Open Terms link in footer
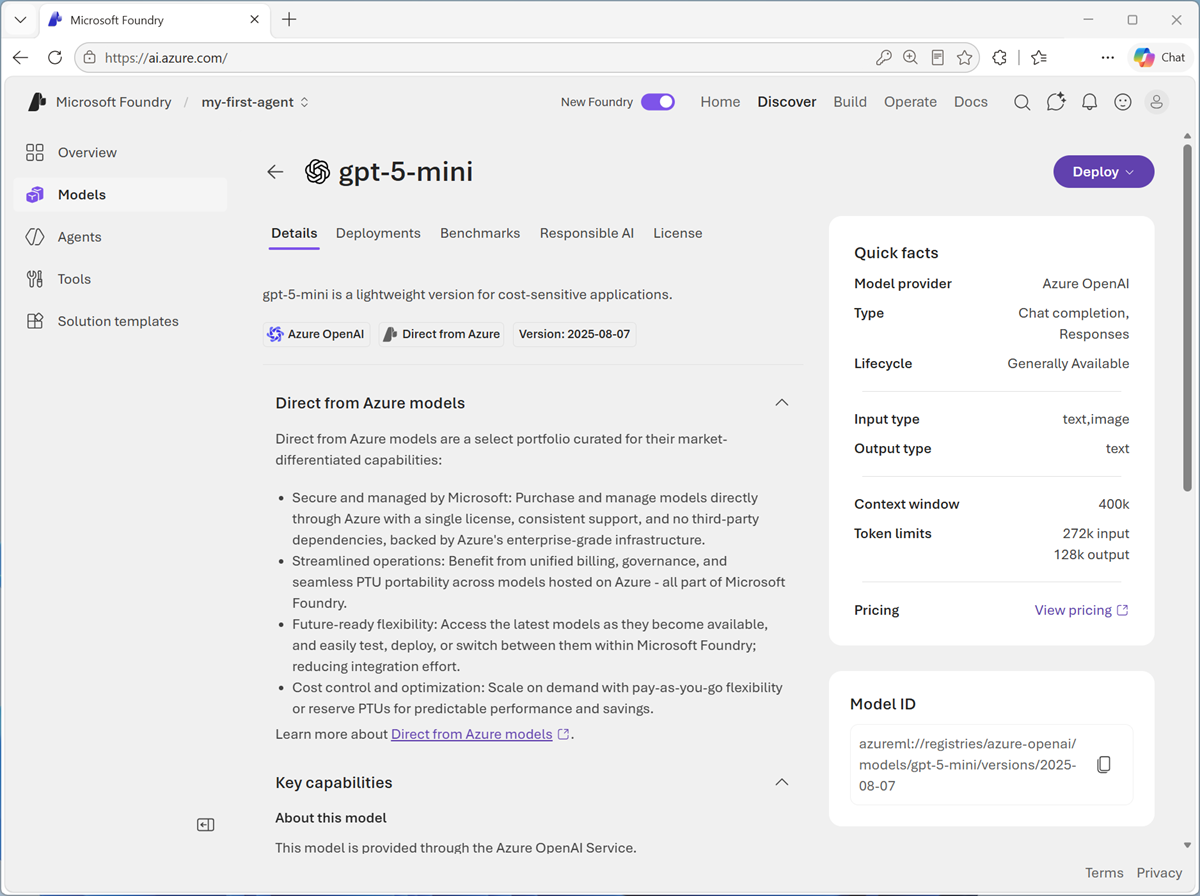 (1104, 873)
